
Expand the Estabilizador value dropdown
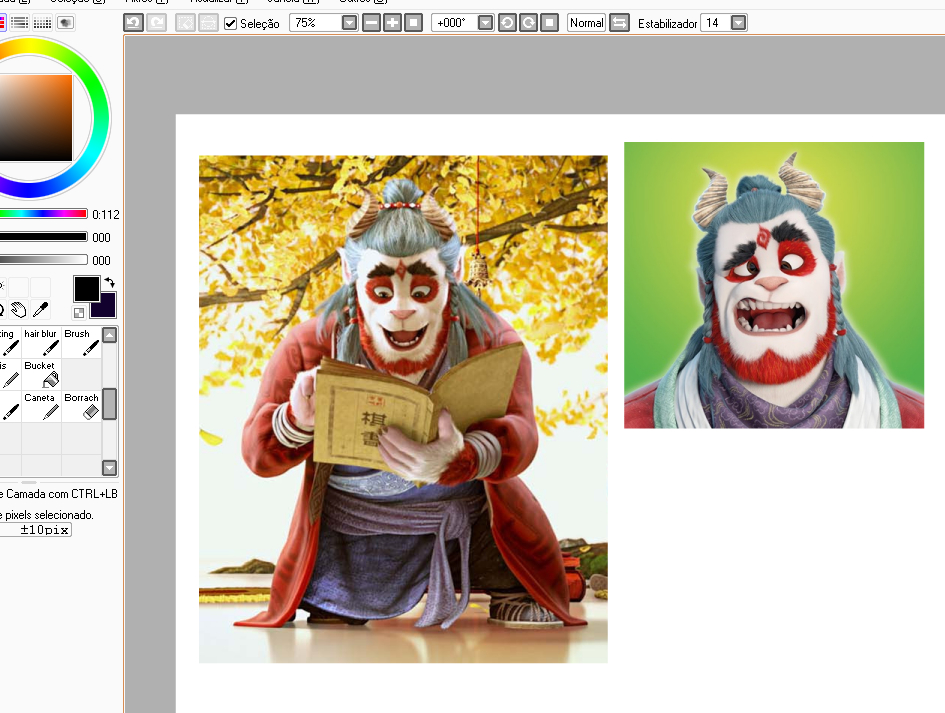coord(738,22)
